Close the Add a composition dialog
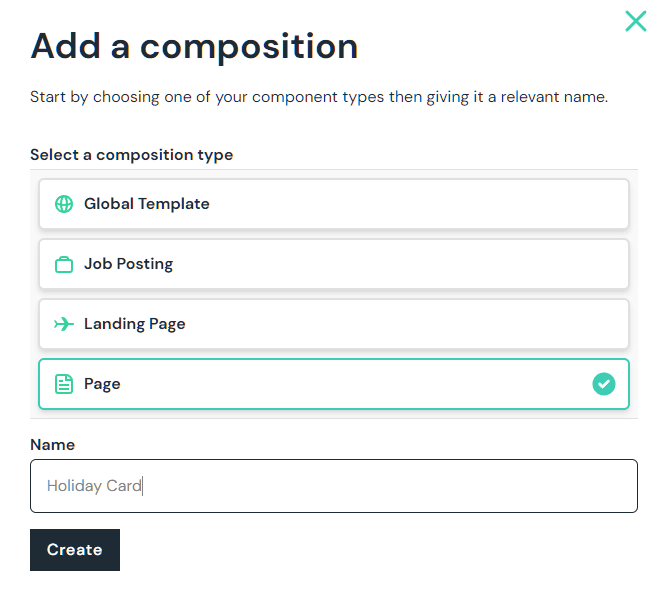Image resolution: width=663 pixels, height=606 pixels. [635, 21]
